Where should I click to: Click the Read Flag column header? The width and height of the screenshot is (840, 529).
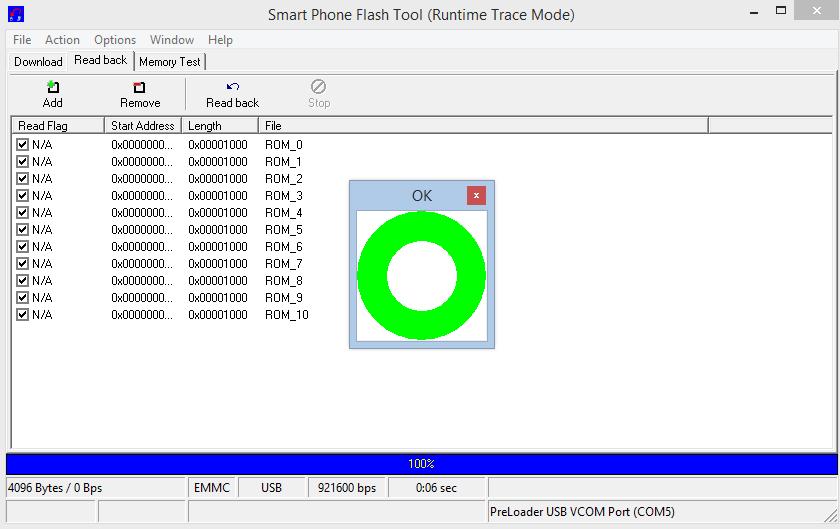(58, 125)
